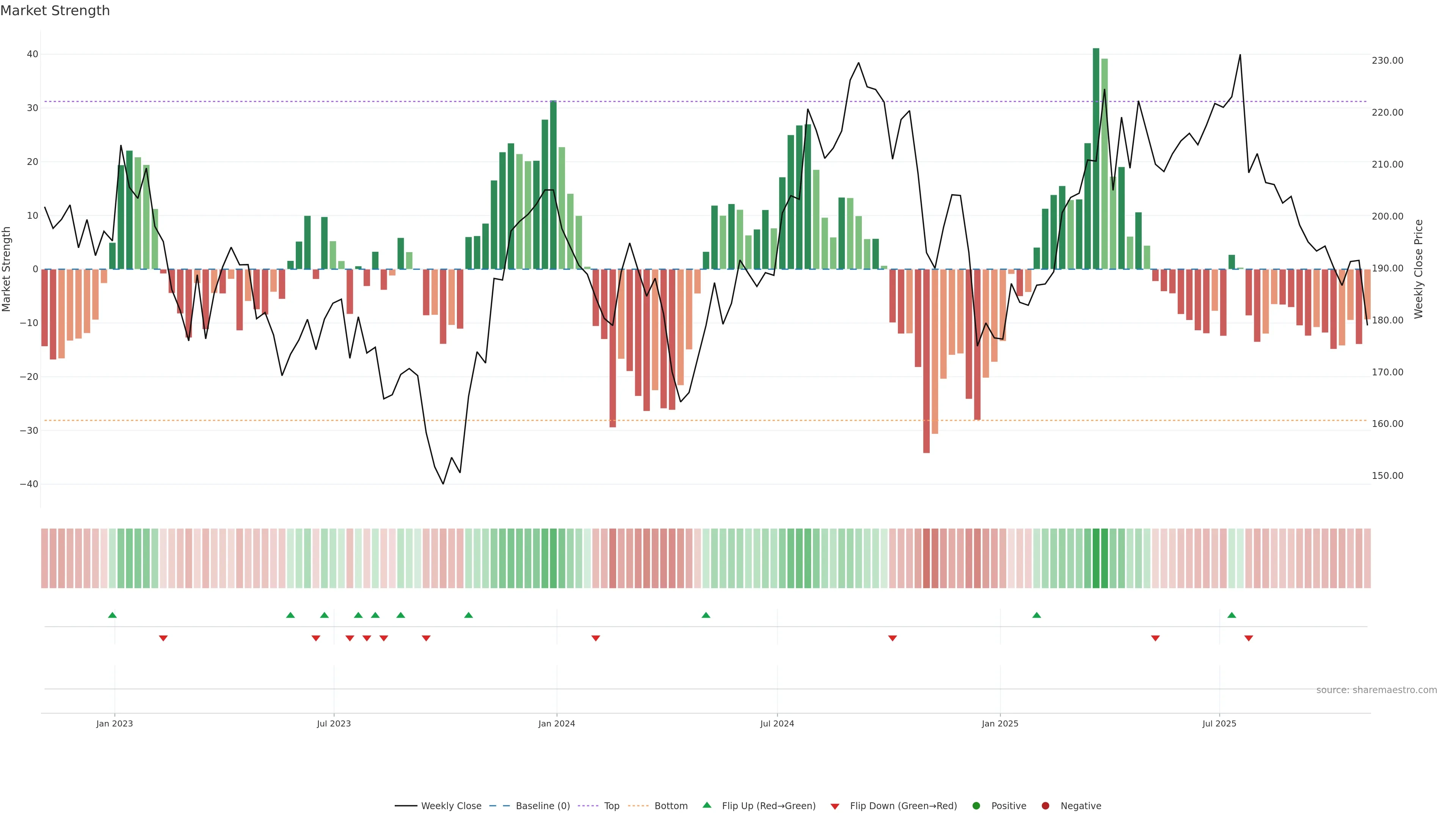The width and height of the screenshot is (1456, 819).
Task: Click the green flip-up marker just after Jan 2025
Action: click(x=1037, y=615)
